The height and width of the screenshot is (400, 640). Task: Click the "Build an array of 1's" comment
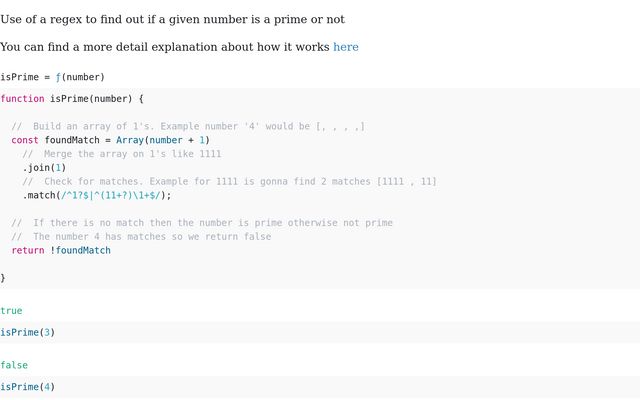[188, 126]
